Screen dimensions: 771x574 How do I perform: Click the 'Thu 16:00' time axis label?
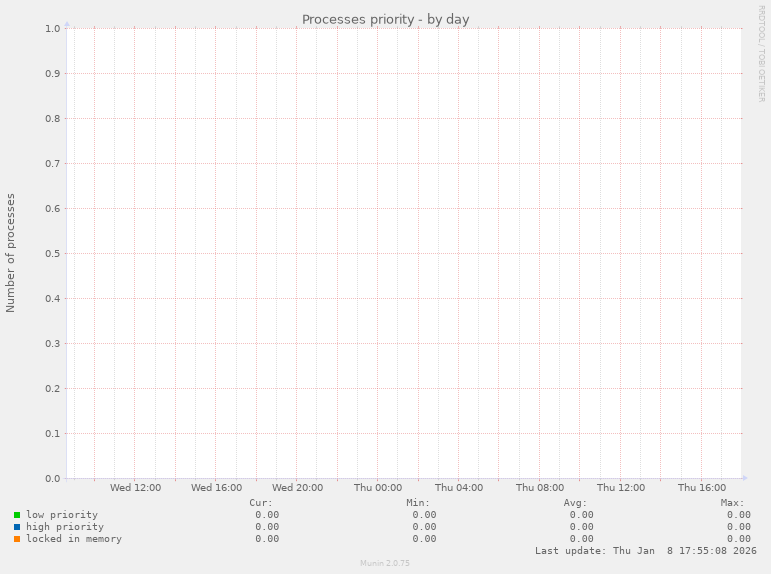pos(702,487)
